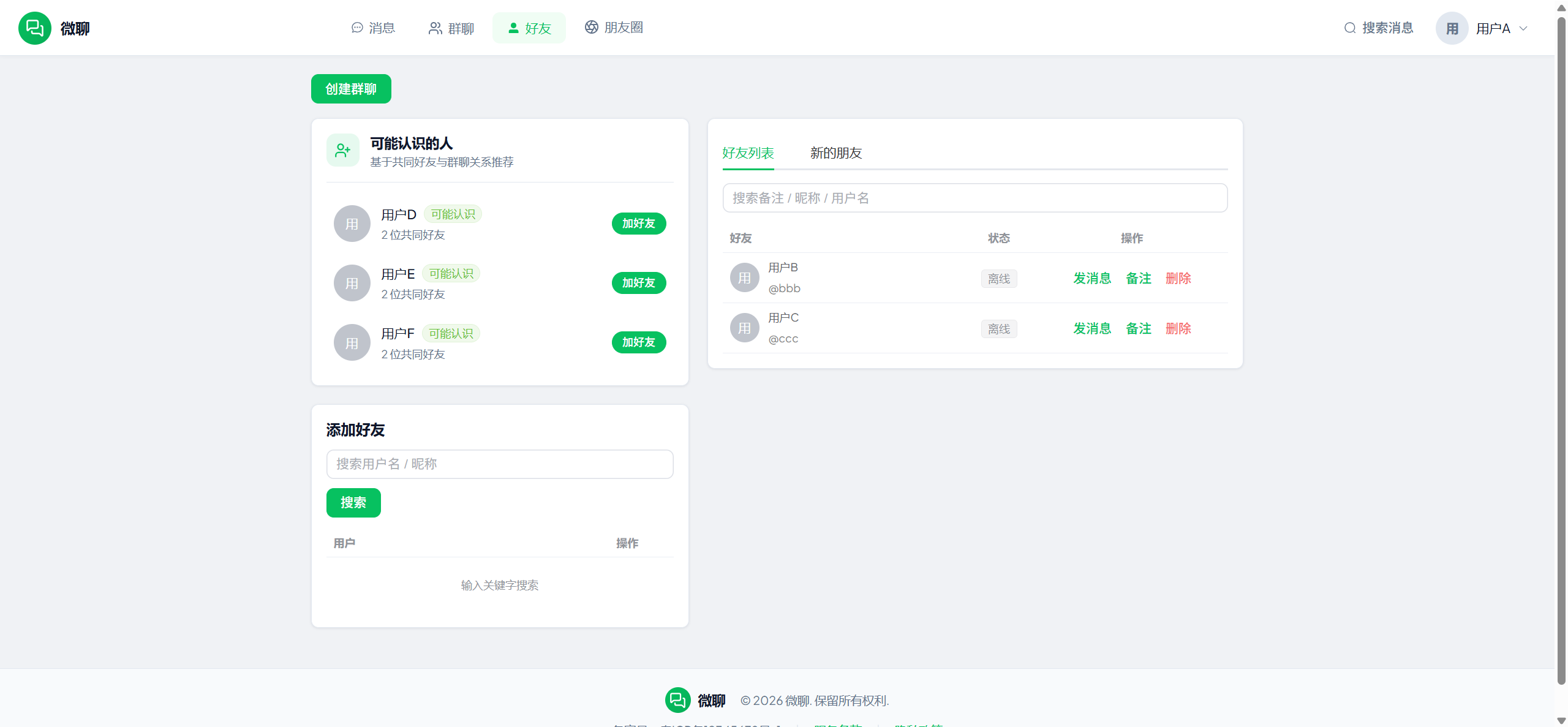Click 加好友 next to 用户E
This screenshot has width=1568, height=727.
[639, 283]
